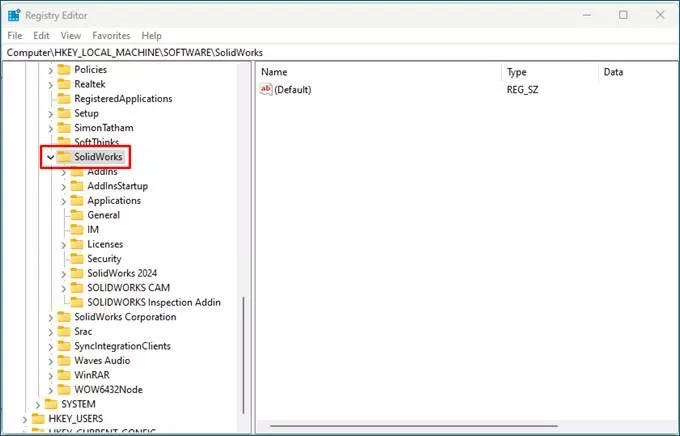The height and width of the screenshot is (436, 680).
Task: Click the SolidWorks 2024 folder icon
Action: (77, 273)
